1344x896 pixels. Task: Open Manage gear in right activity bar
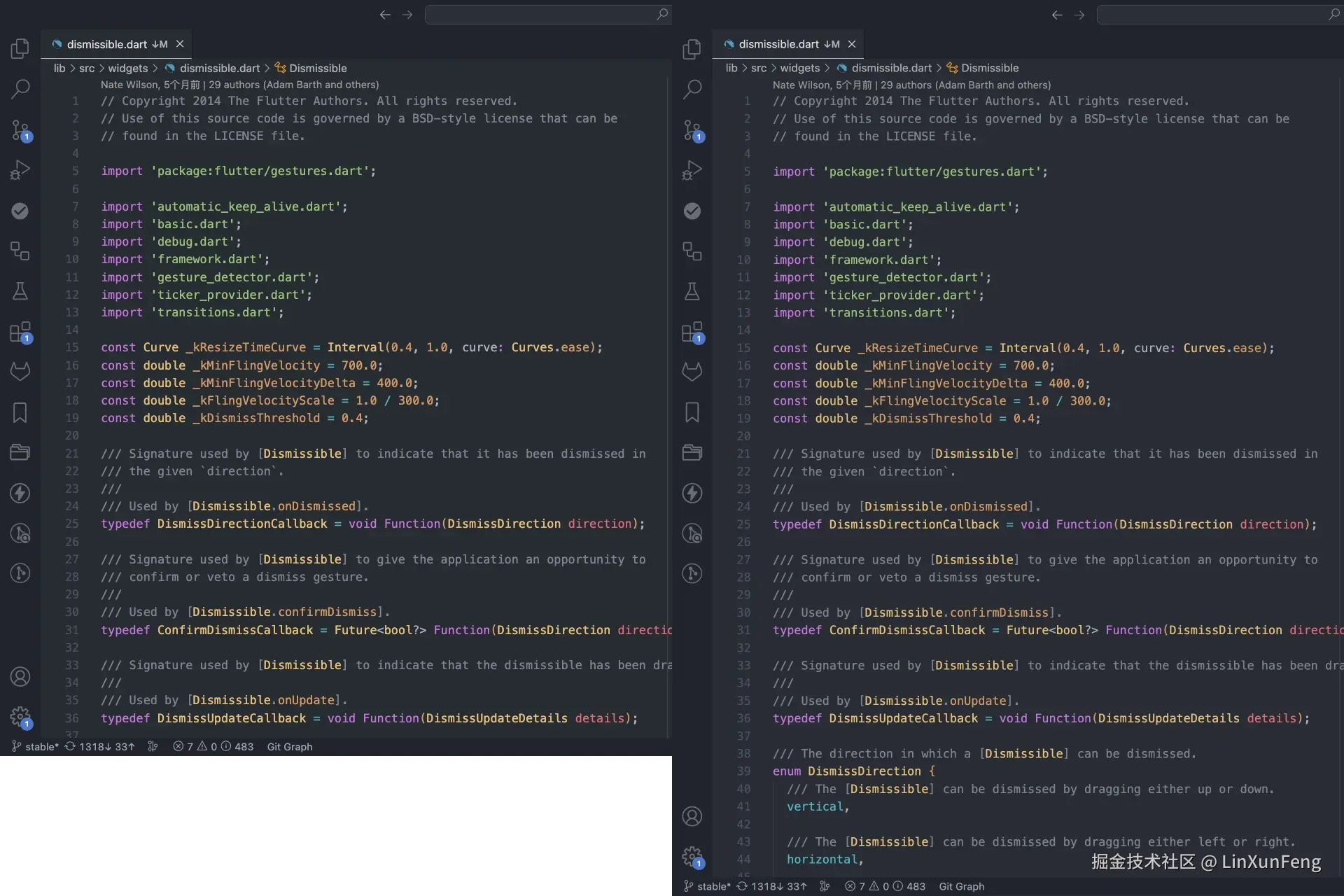[x=692, y=855]
